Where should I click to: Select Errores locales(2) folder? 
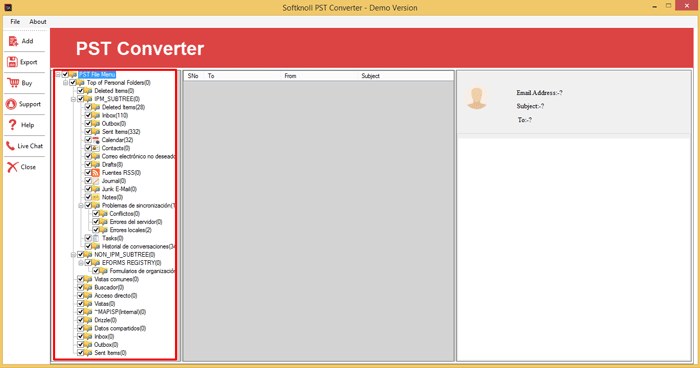click(130, 230)
